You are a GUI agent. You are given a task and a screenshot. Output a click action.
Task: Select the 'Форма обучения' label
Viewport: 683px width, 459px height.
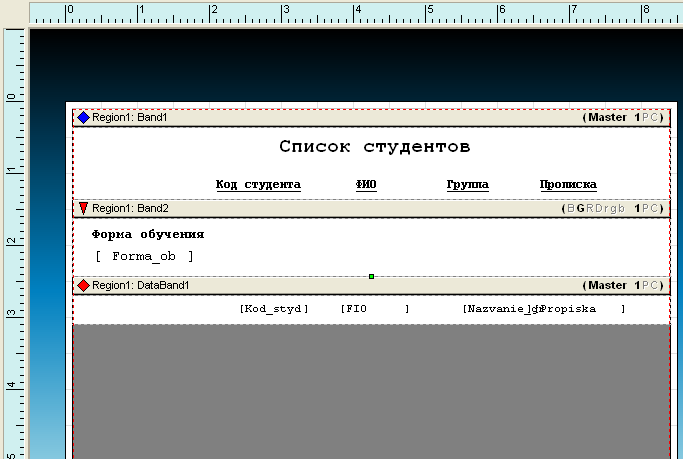pos(148,234)
